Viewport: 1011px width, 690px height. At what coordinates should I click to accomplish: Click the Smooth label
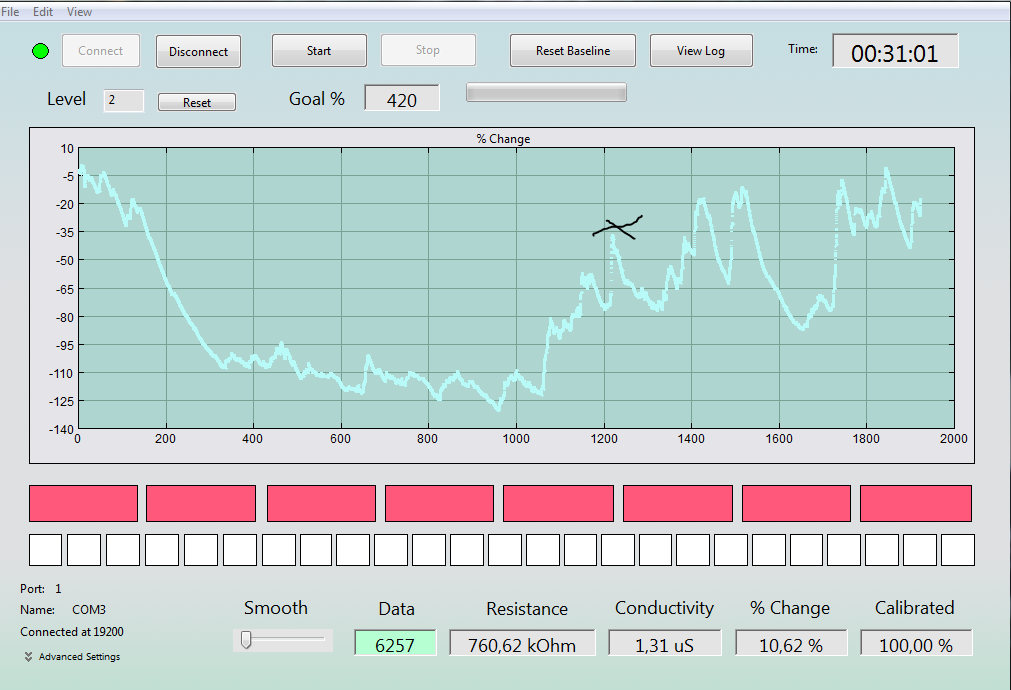[276, 608]
